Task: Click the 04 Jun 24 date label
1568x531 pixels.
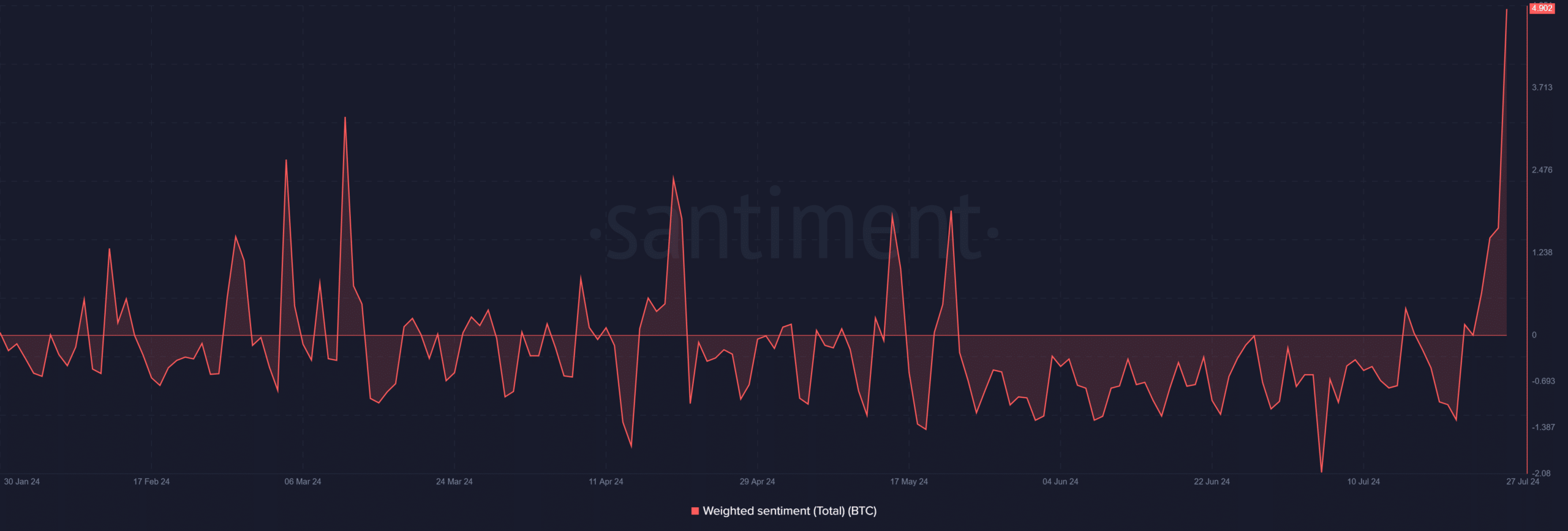Action: pyautogui.click(x=1060, y=481)
